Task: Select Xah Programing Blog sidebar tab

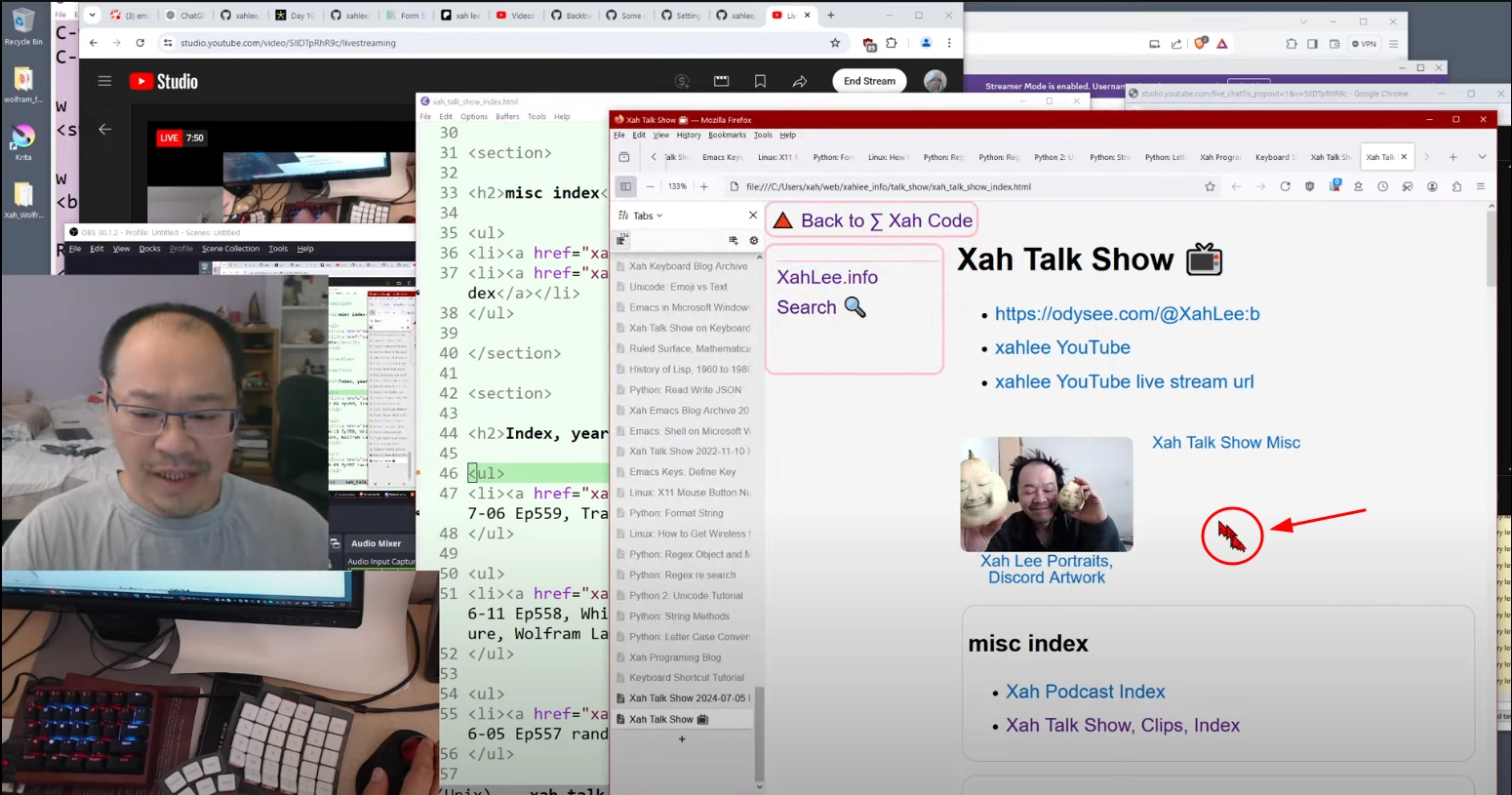Action: pos(683,657)
